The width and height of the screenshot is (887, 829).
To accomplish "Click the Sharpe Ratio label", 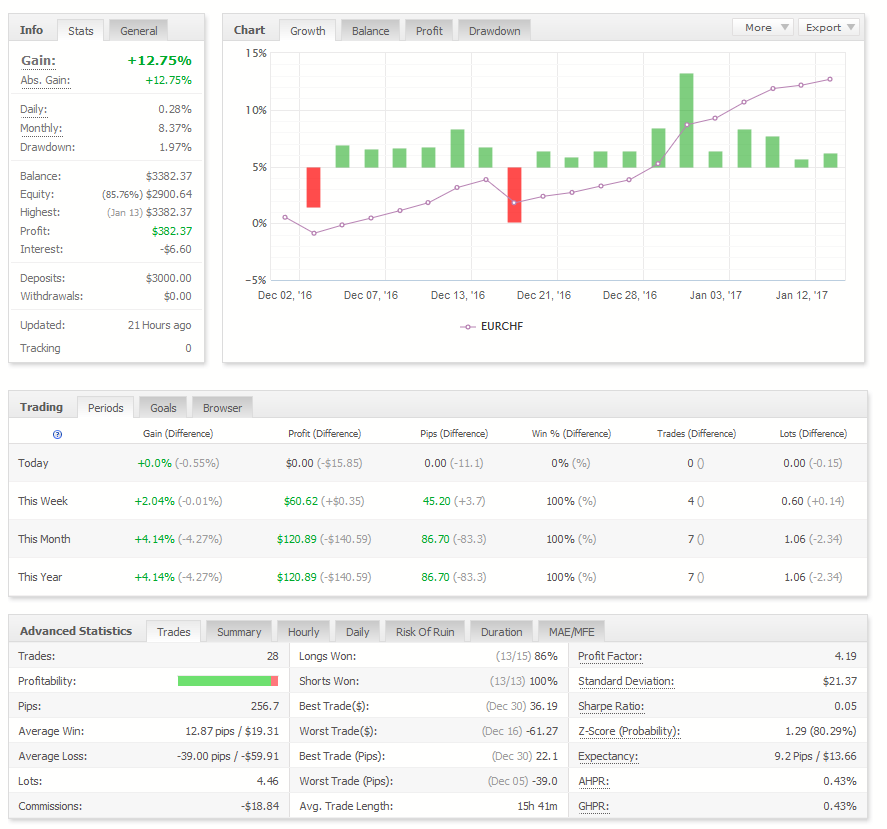I will (611, 706).
